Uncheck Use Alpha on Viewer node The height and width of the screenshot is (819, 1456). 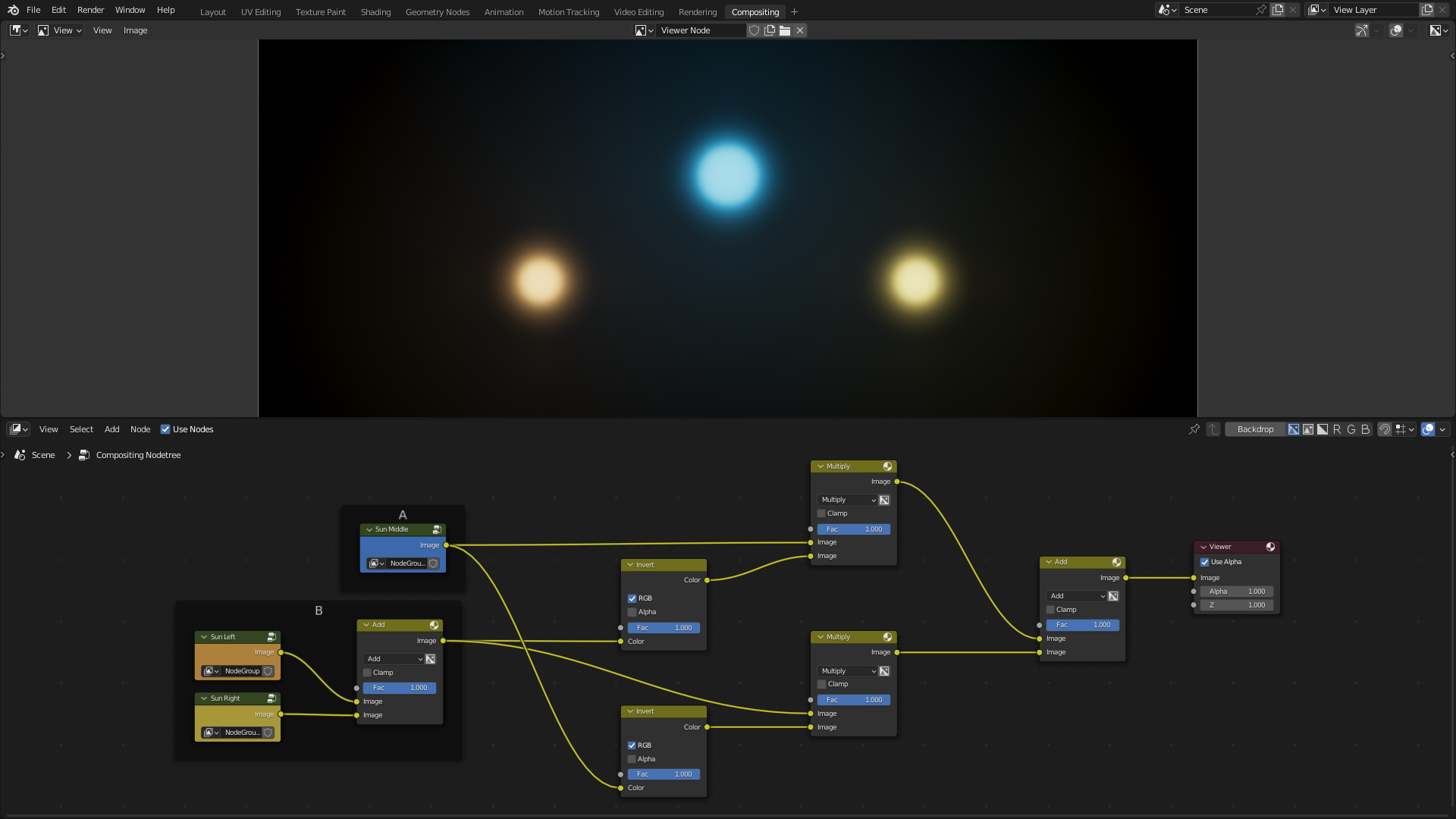coord(1205,562)
